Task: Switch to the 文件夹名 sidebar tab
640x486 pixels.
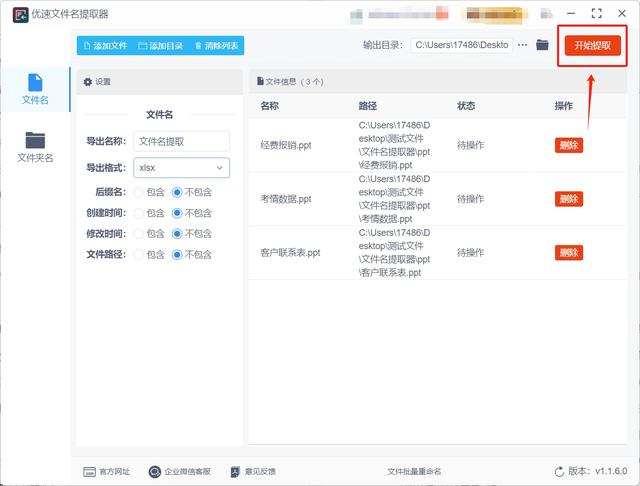Action: click(35, 147)
